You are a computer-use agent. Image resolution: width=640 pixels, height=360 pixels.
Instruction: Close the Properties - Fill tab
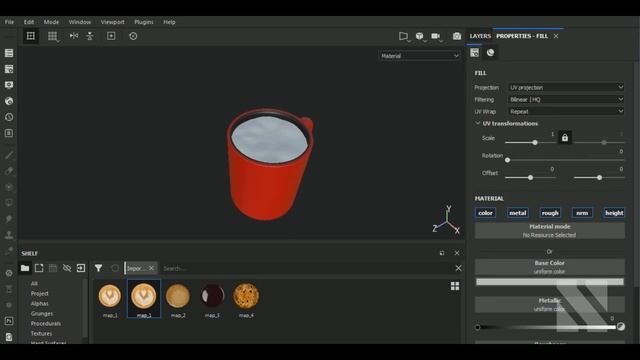556,36
